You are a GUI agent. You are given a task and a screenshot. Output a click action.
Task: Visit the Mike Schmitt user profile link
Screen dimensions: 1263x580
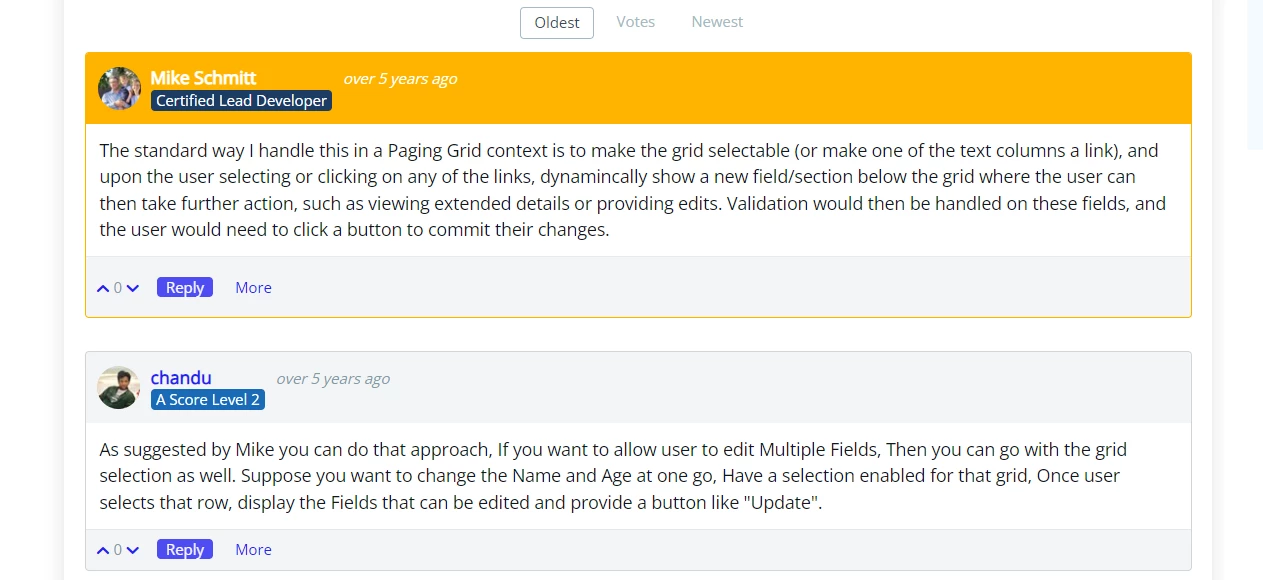tap(203, 78)
